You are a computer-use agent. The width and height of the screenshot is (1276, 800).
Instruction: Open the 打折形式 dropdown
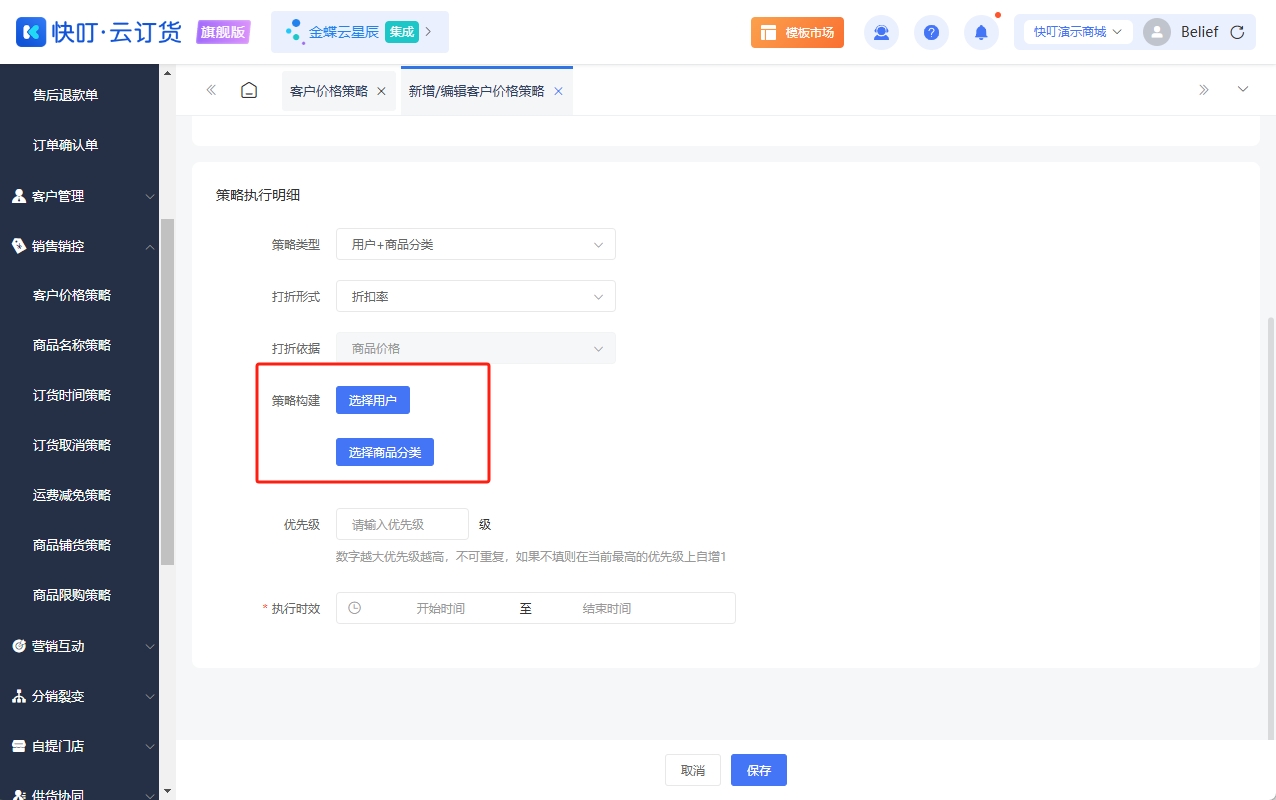click(x=476, y=297)
